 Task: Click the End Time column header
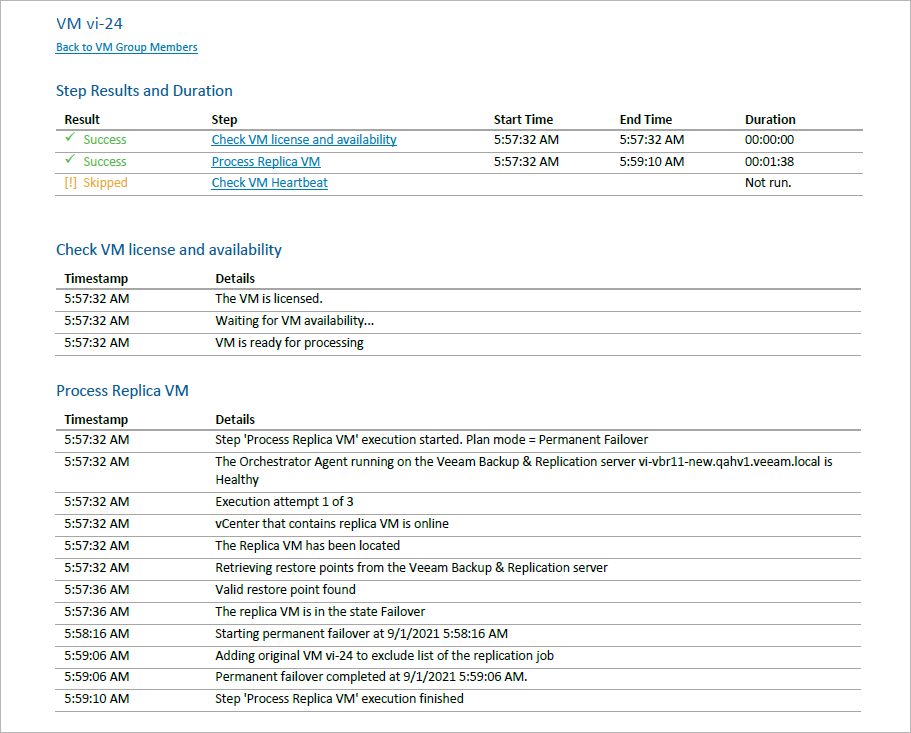[x=645, y=120]
